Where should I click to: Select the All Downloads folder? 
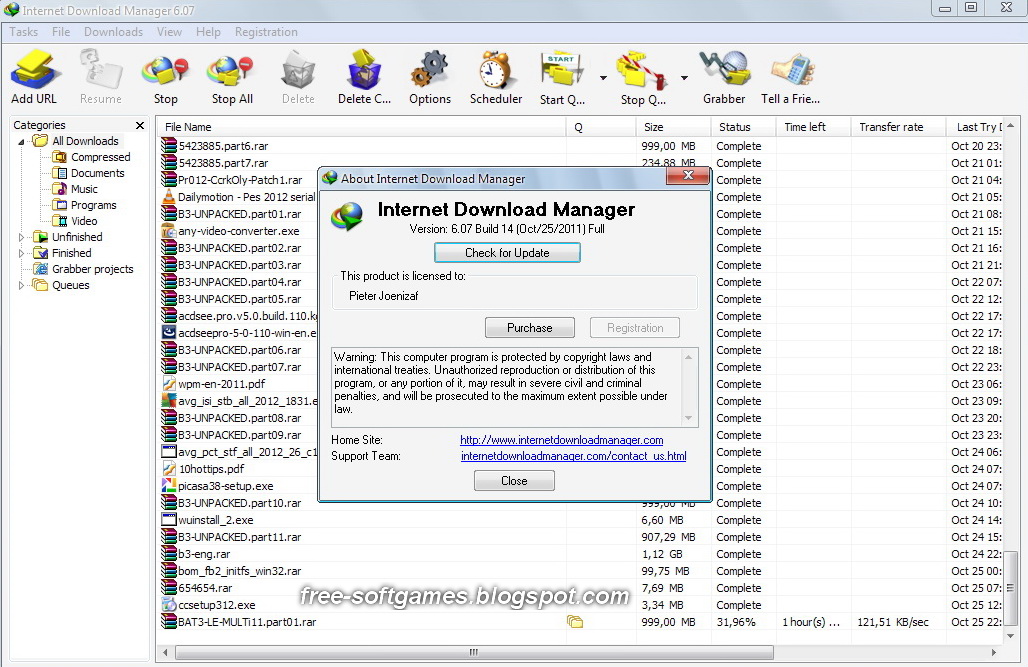point(76,141)
